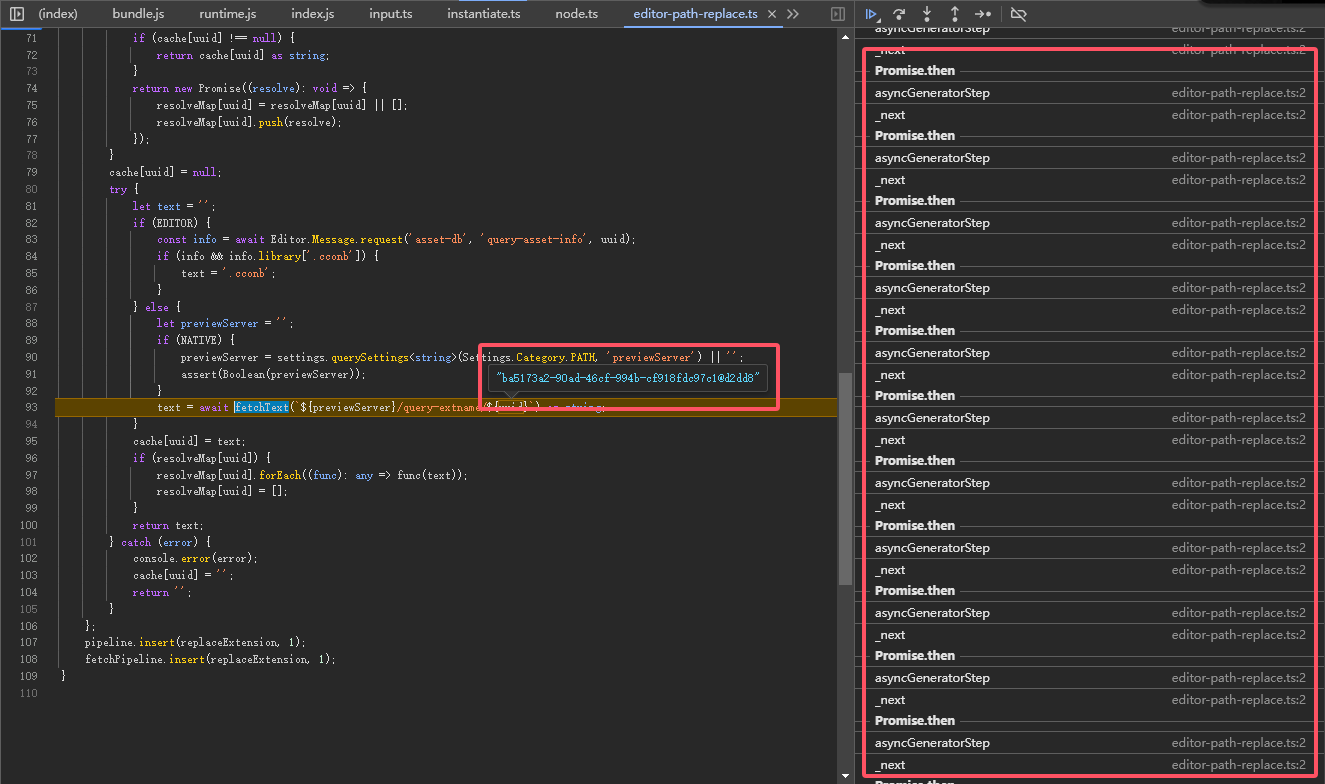Click line number 95 to set breakpoint
The width and height of the screenshot is (1325, 784).
30,441
